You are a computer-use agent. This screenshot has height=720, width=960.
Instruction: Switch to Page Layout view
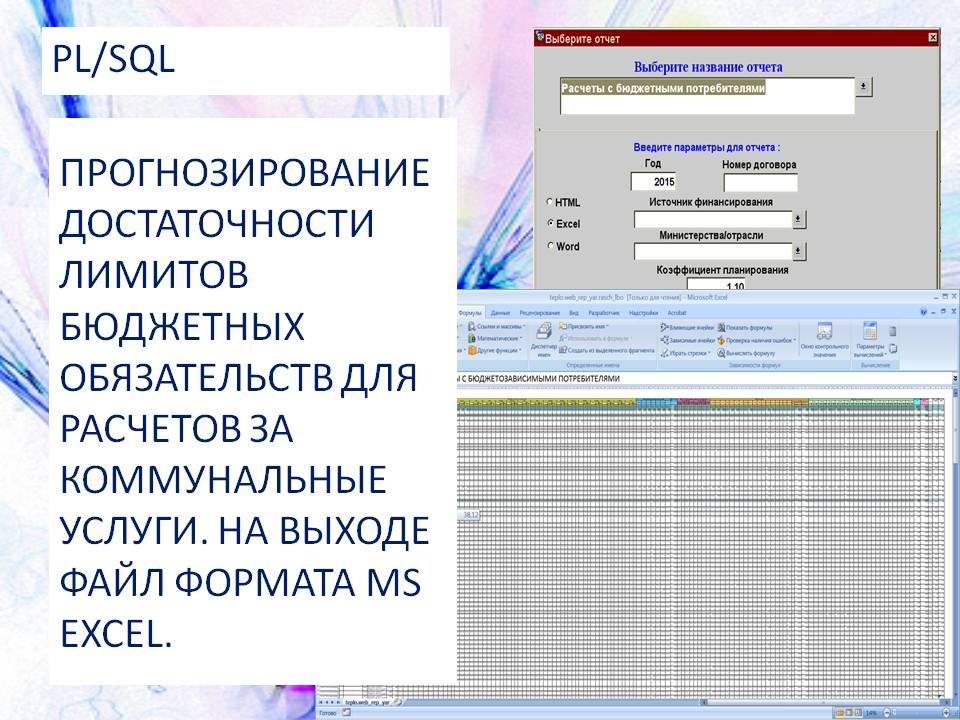[x=849, y=713]
